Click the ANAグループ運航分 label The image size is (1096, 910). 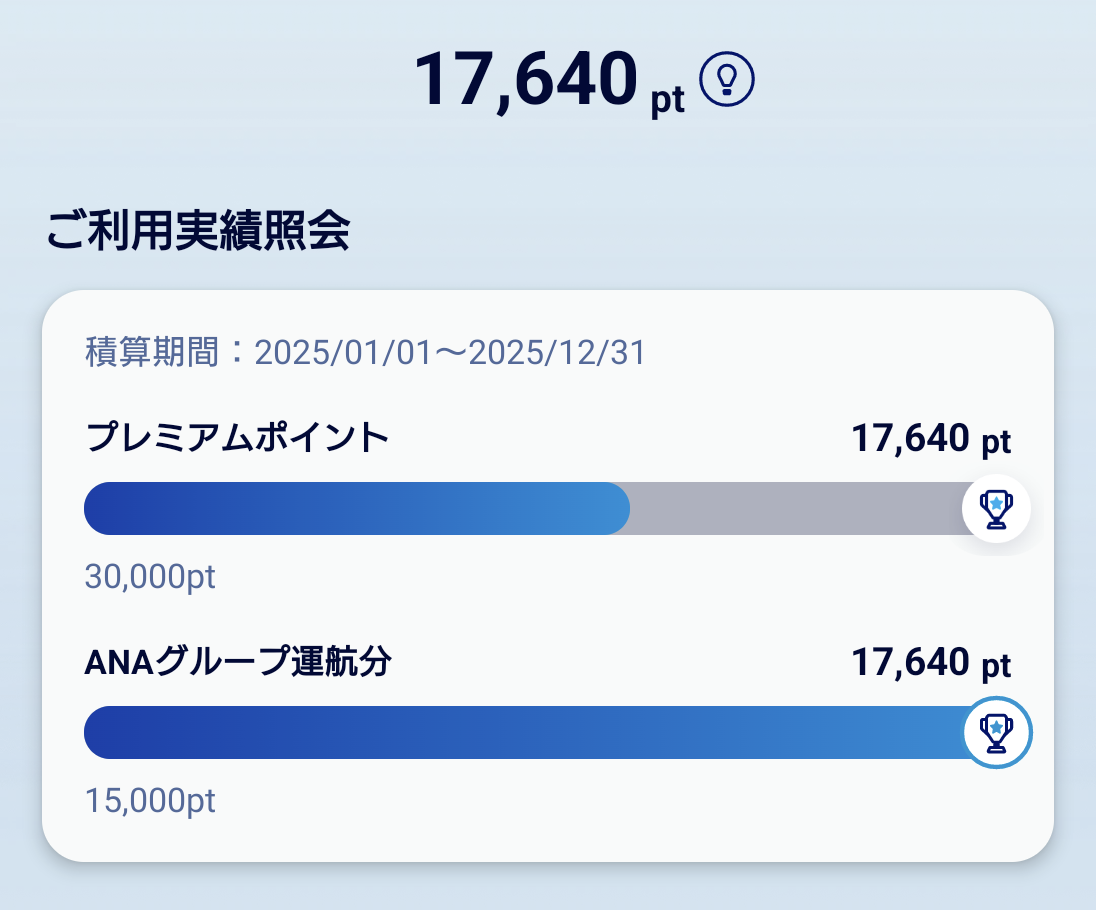coord(238,661)
